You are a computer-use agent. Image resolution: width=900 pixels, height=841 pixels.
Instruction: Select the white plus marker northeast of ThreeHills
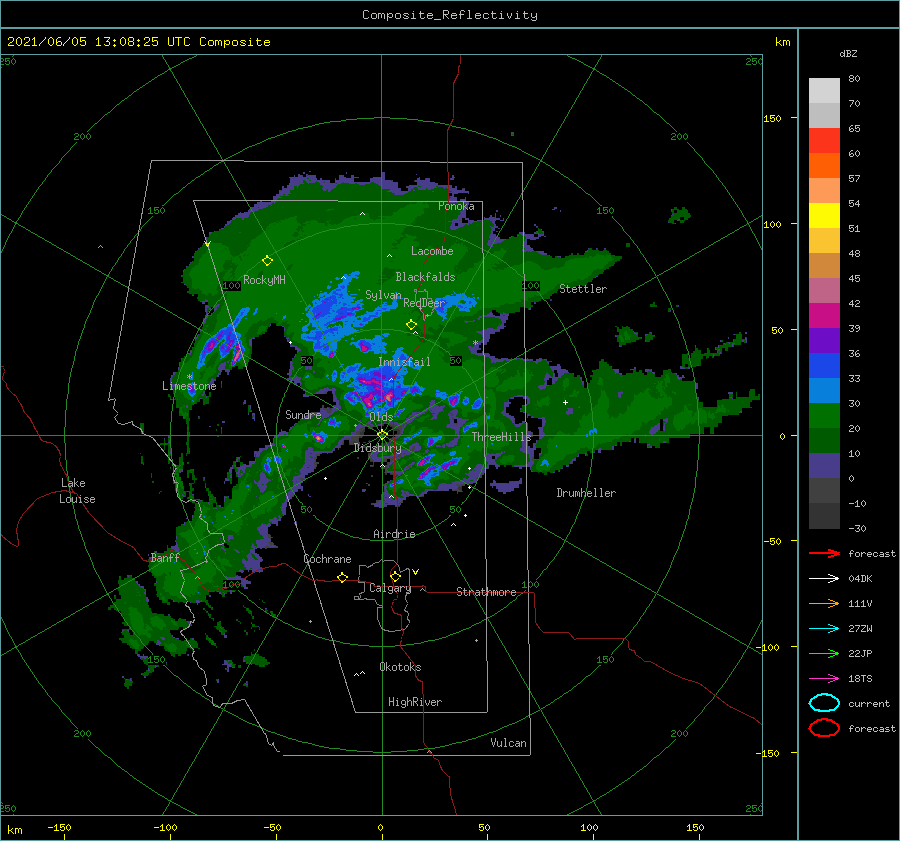565,402
